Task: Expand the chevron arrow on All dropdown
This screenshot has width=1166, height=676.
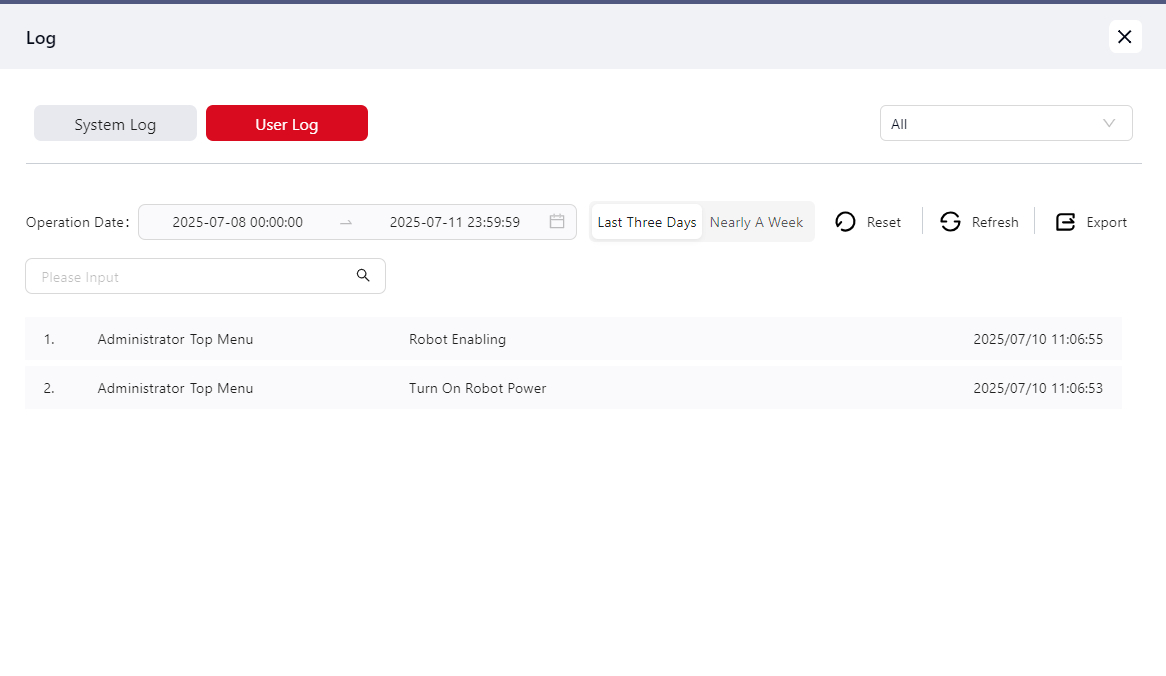Action: tap(1108, 124)
